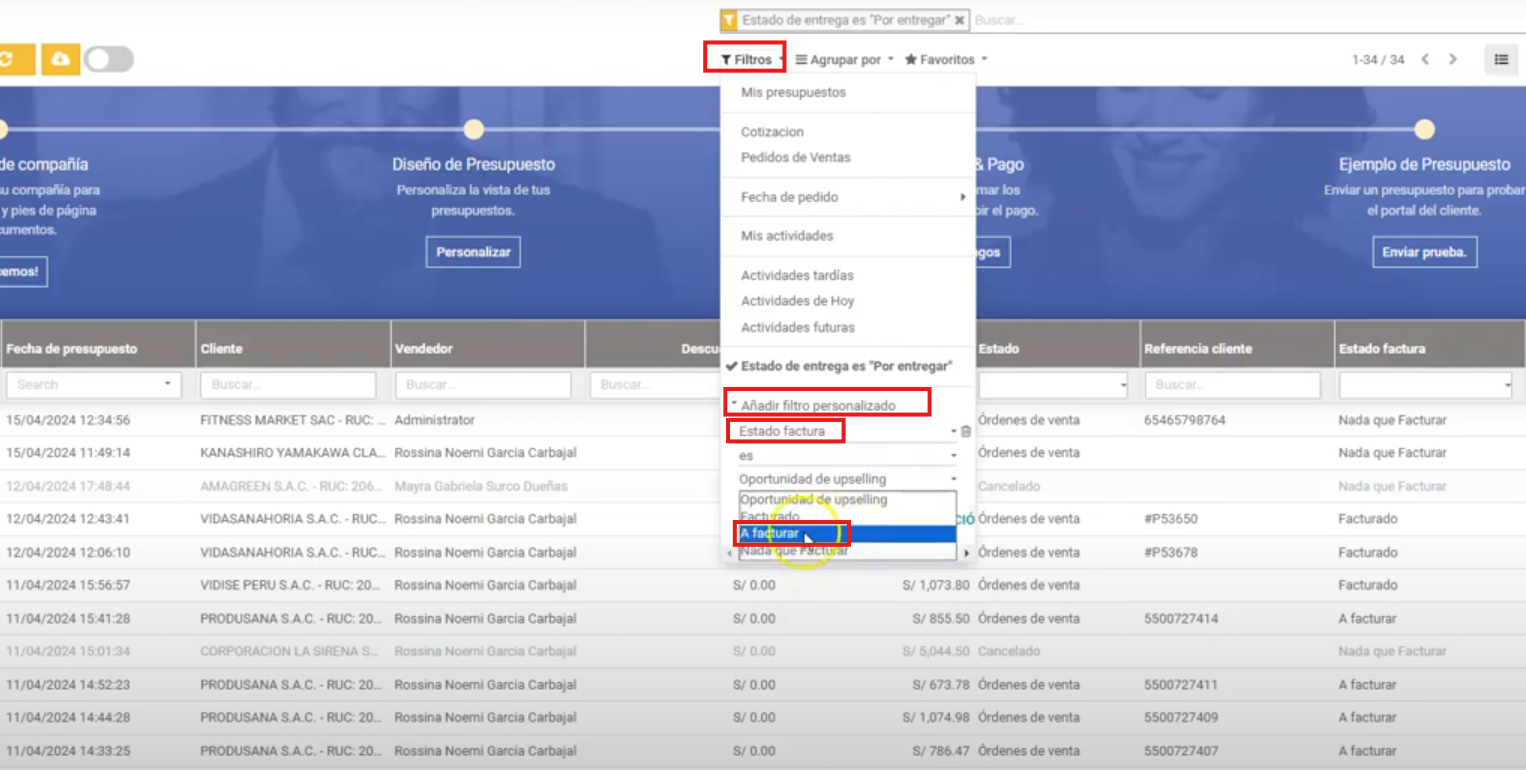Uncheck 'Estado de entrega es Por entregar' filter
Image resolution: width=1526 pixels, height=770 pixels.
pos(845,366)
